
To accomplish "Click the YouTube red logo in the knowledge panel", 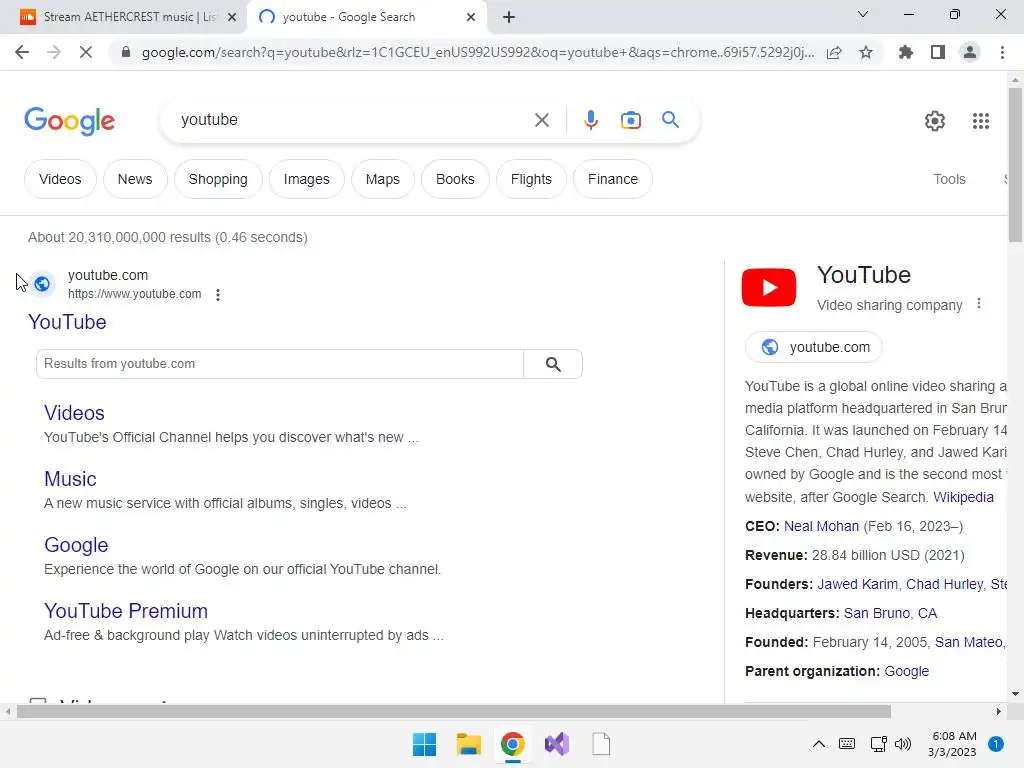I will point(769,287).
